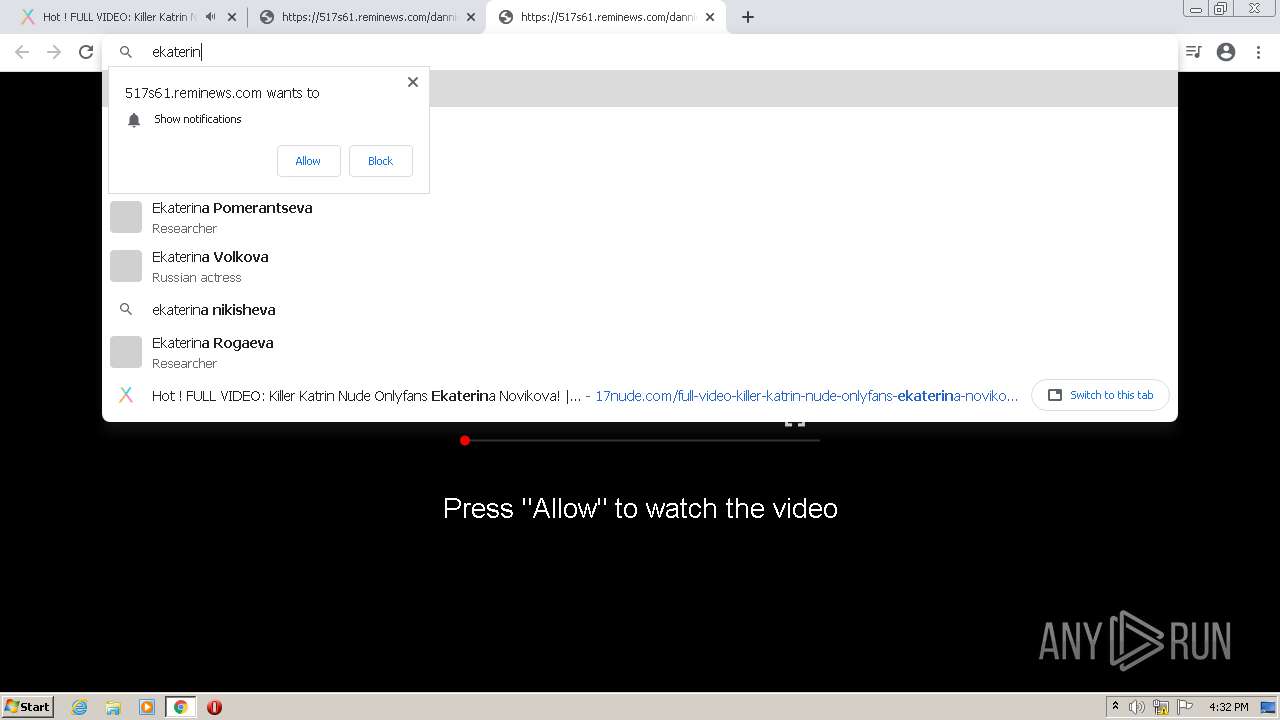The height and width of the screenshot is (720, 1280).
Task: Go back to previous page
Action: (22, 52)
